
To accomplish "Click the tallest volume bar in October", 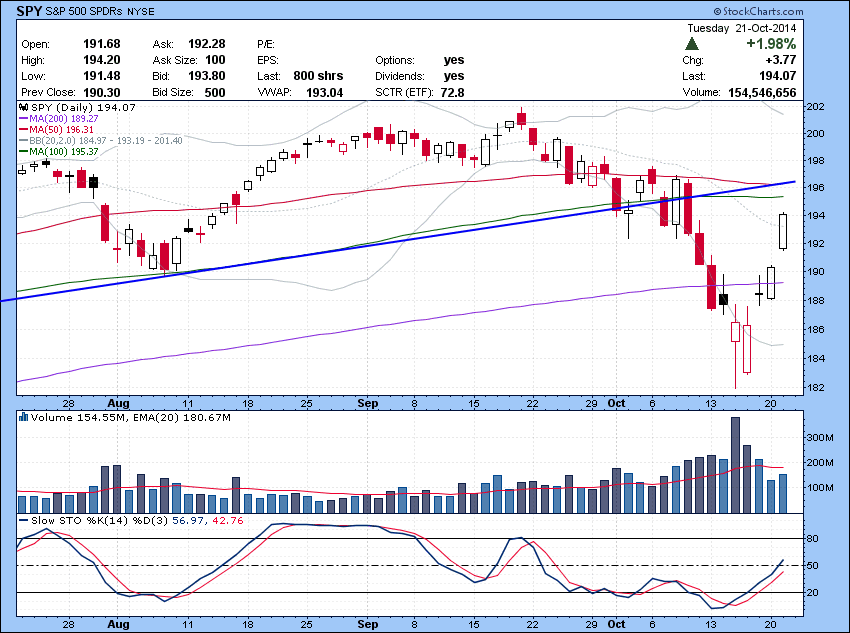I will click(x=735, y=465).
